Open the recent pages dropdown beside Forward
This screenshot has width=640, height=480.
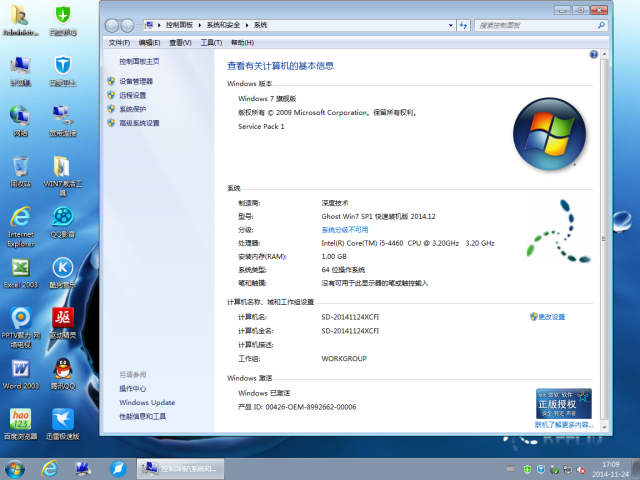(x=138, y=25)
